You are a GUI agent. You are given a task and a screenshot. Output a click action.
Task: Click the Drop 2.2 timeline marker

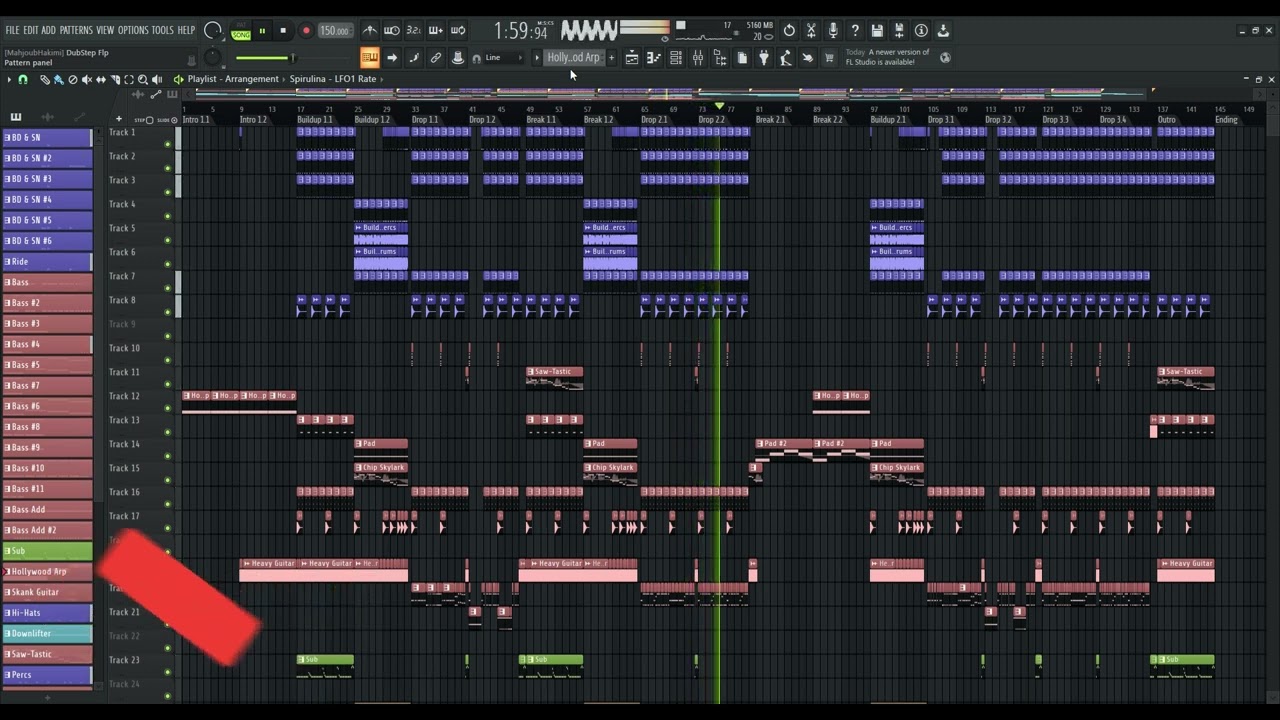coord(712,120)
